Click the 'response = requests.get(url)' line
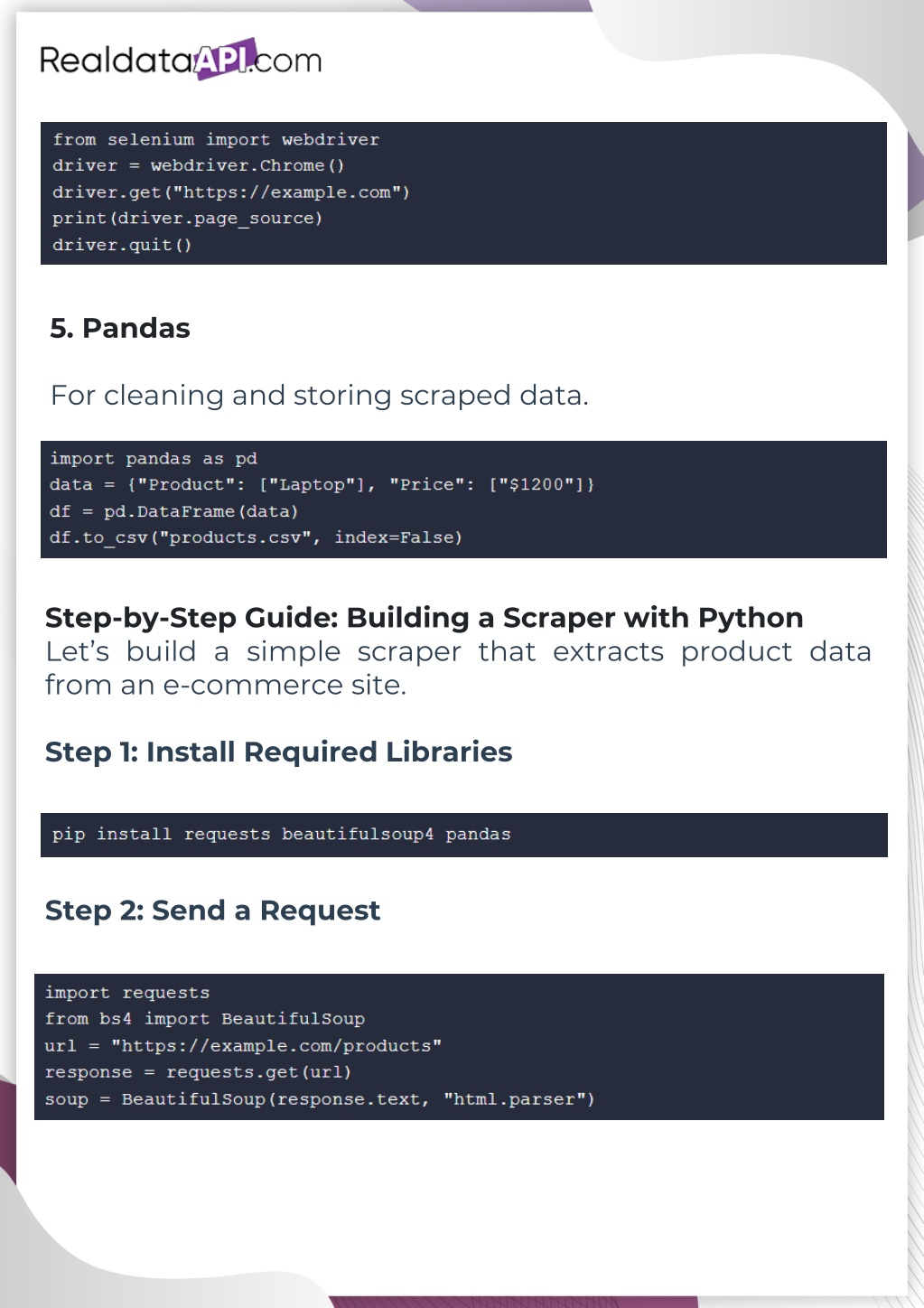Image resolution: width=924 pixels, height=1308 pixels. [198, 1072]
